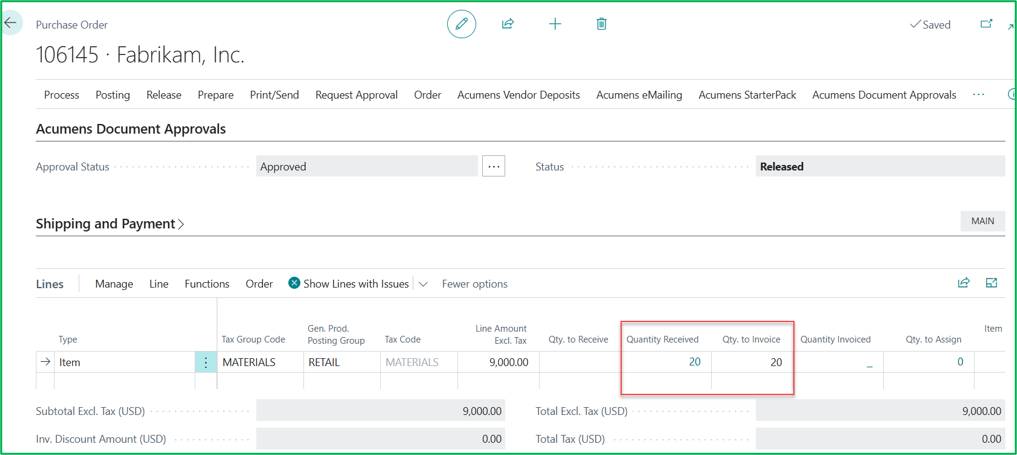This screenshot has width=1017, height=455.
Task: Open the Order menu in action bar
Action: 427,95
